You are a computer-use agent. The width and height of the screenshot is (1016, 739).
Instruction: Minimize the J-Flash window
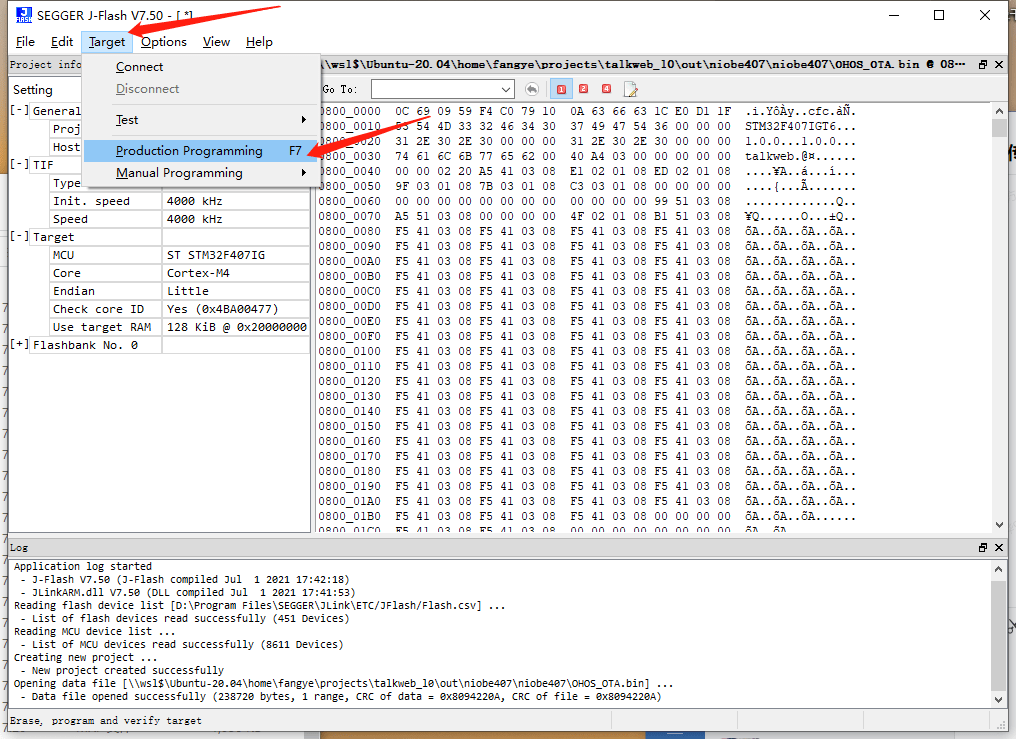pos(894,15)
